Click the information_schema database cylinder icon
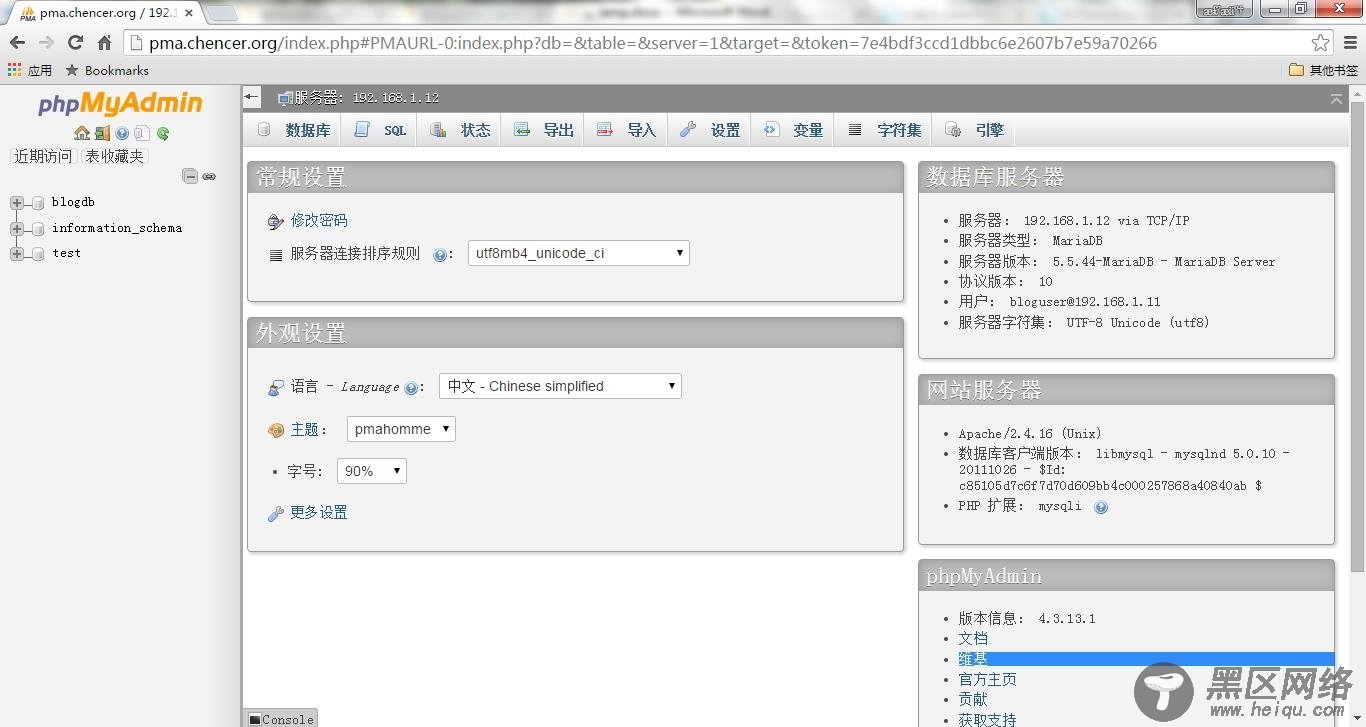1366x727 pixels. [38, 229]
